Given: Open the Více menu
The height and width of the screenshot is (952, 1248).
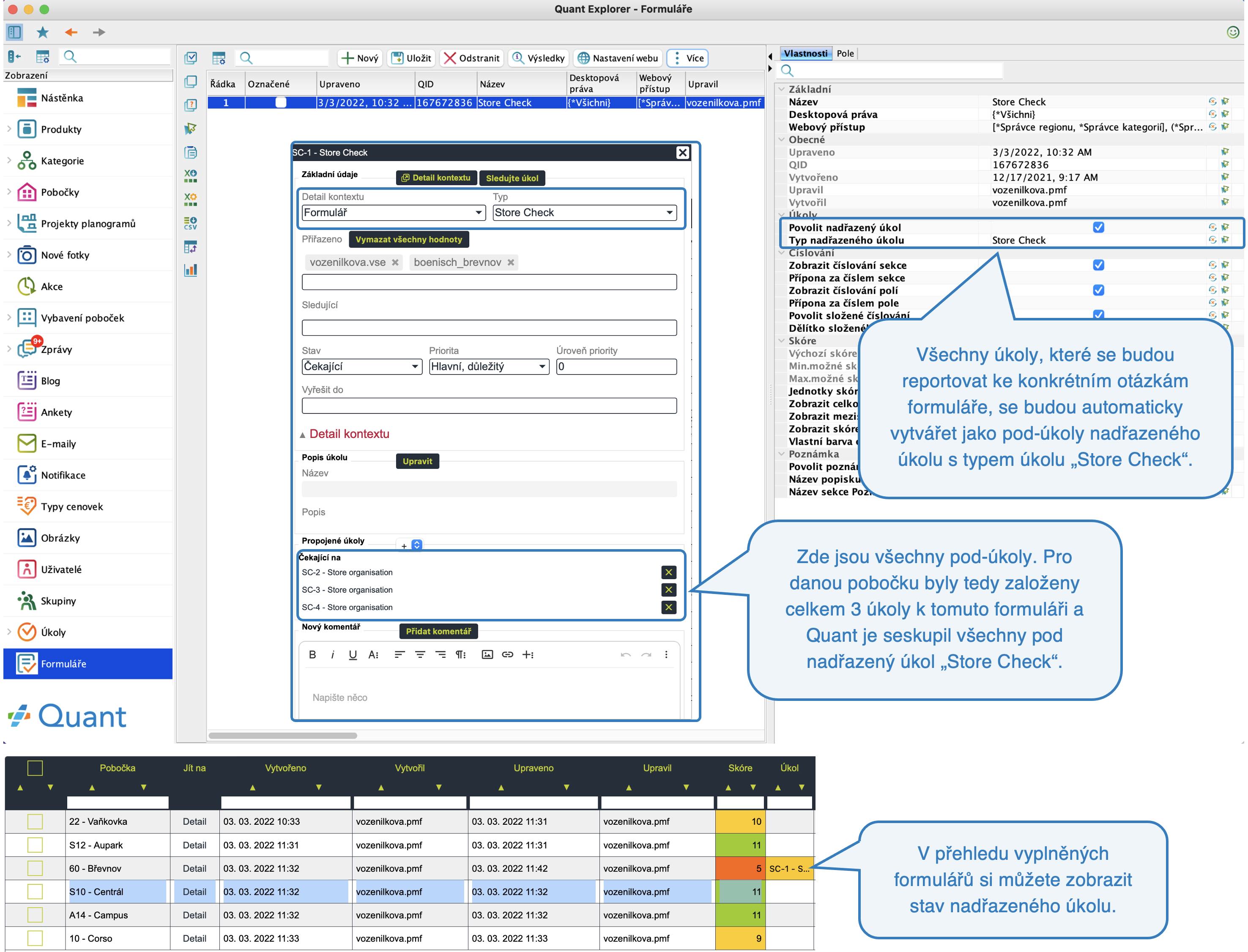Looking at the screenshot, I should click(x=688, y=58).
